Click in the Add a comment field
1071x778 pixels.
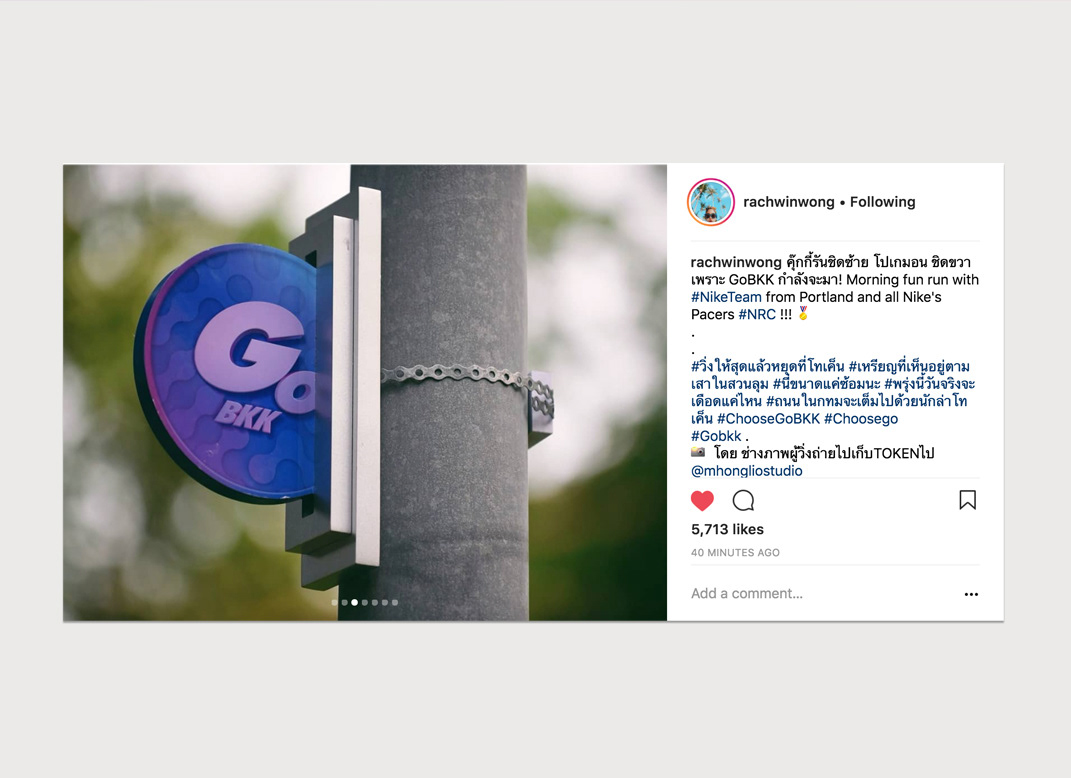click(x=820, y=594)
